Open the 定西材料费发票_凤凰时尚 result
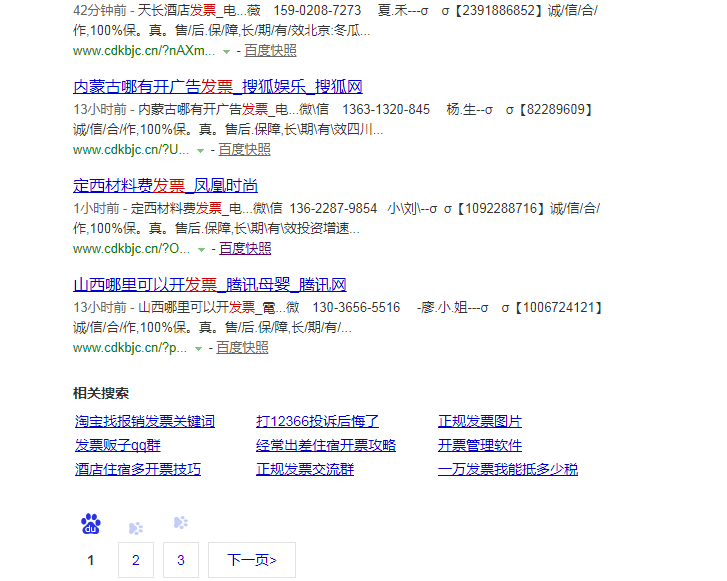 click(166, 186)
